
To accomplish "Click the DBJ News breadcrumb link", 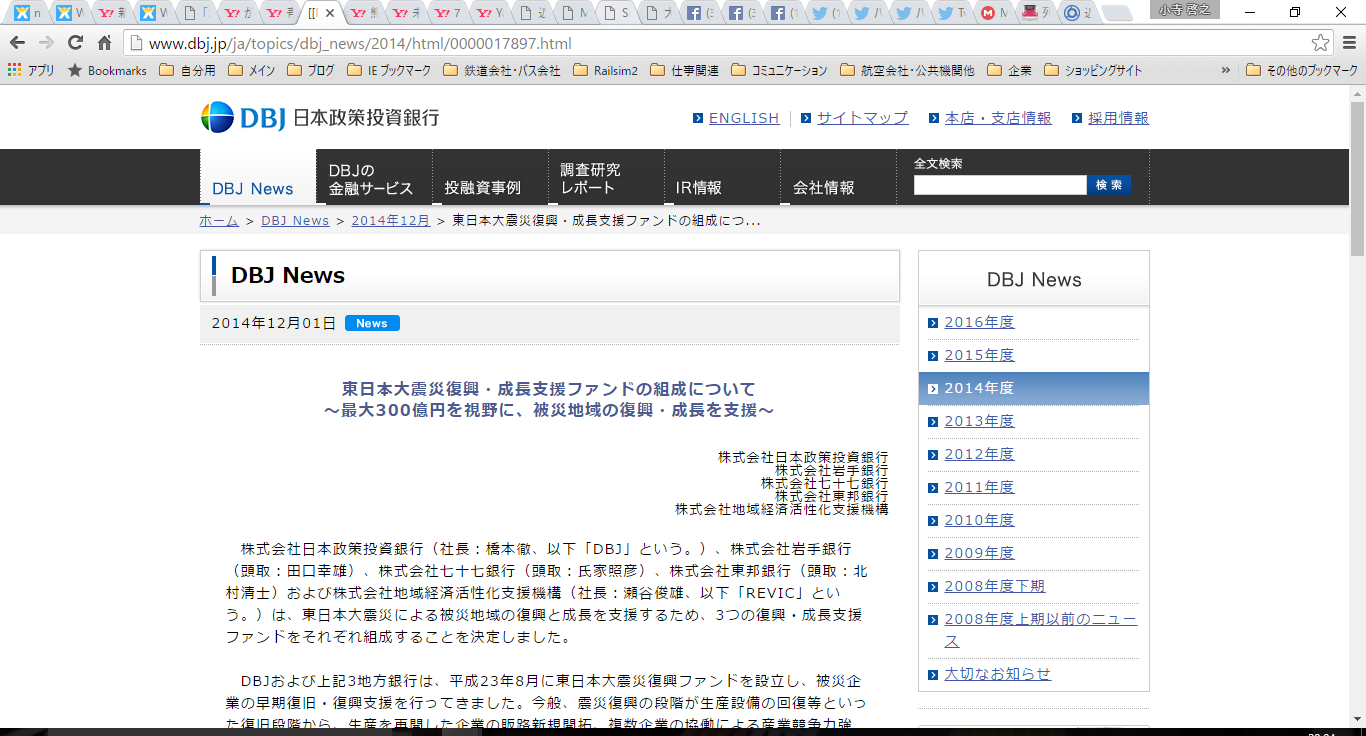I will pos(295,220).
